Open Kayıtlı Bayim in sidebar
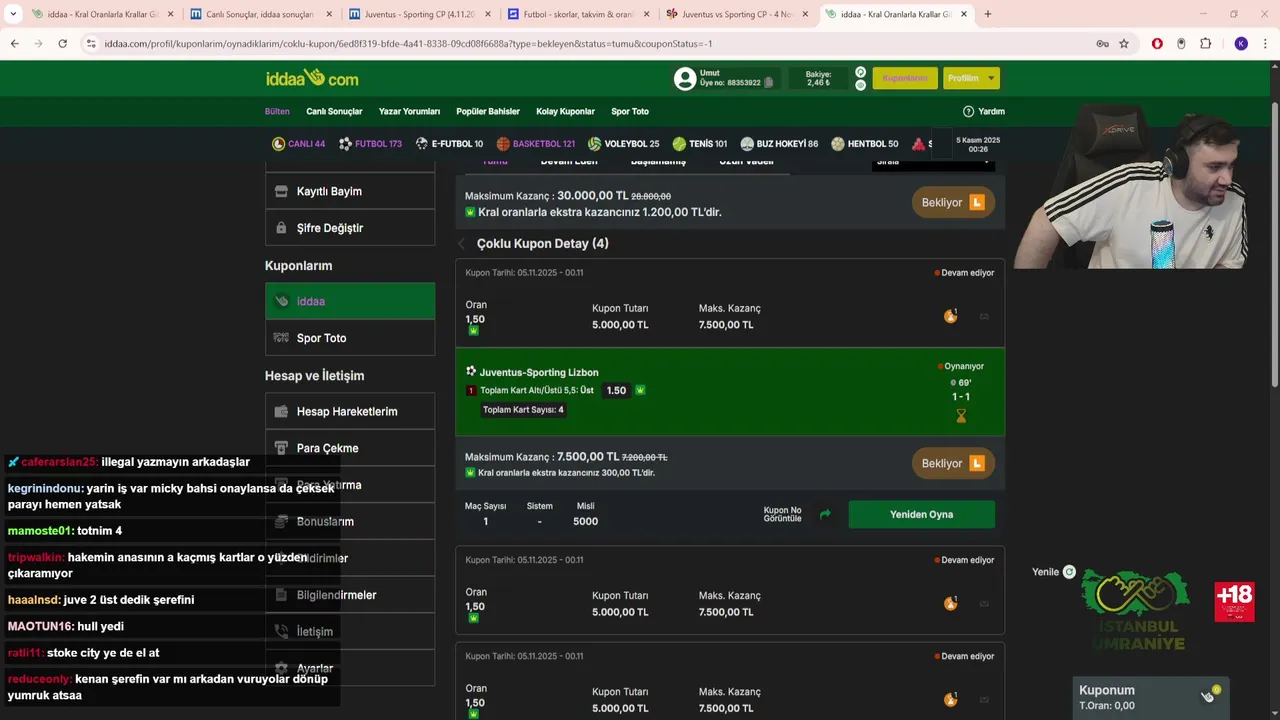Viewport: 1280px width, 720px height. pos(350,191)
